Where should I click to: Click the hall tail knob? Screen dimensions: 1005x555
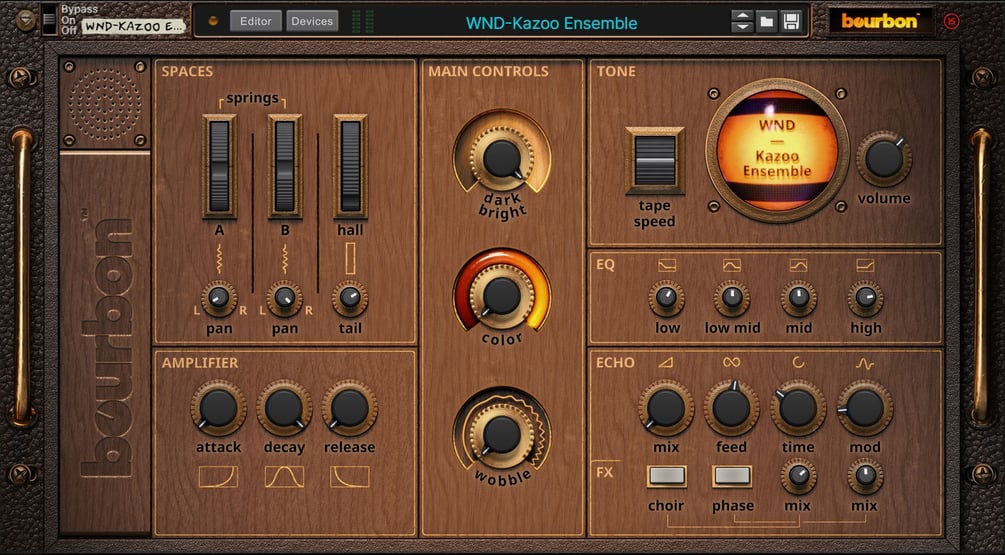(350, 299)
